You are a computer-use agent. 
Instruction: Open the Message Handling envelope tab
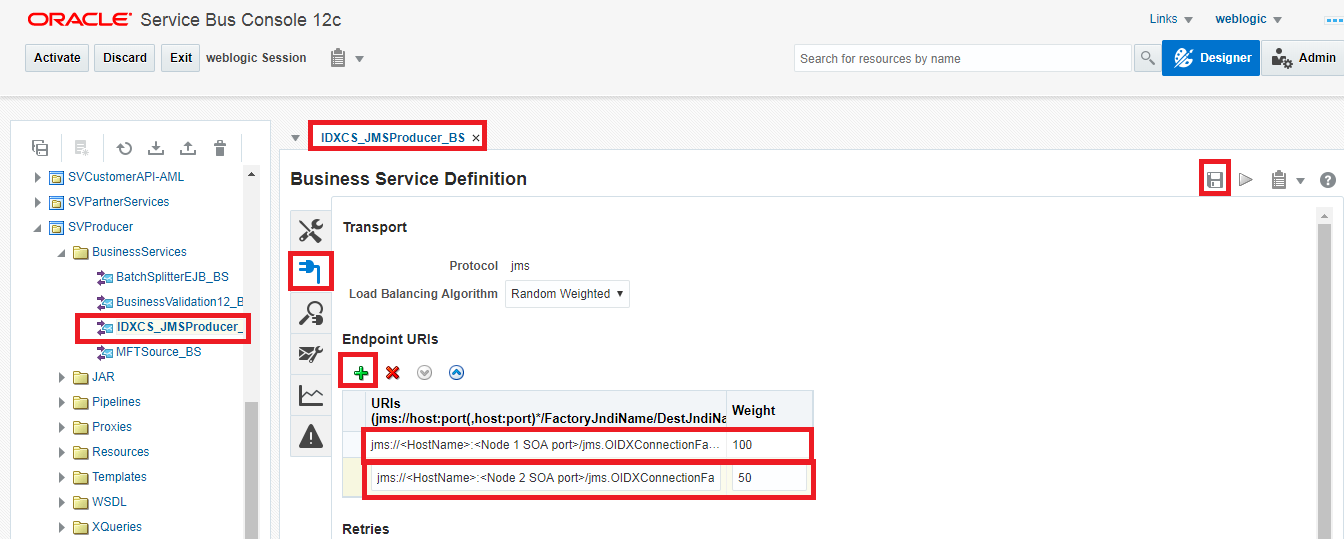pos(311,354)
